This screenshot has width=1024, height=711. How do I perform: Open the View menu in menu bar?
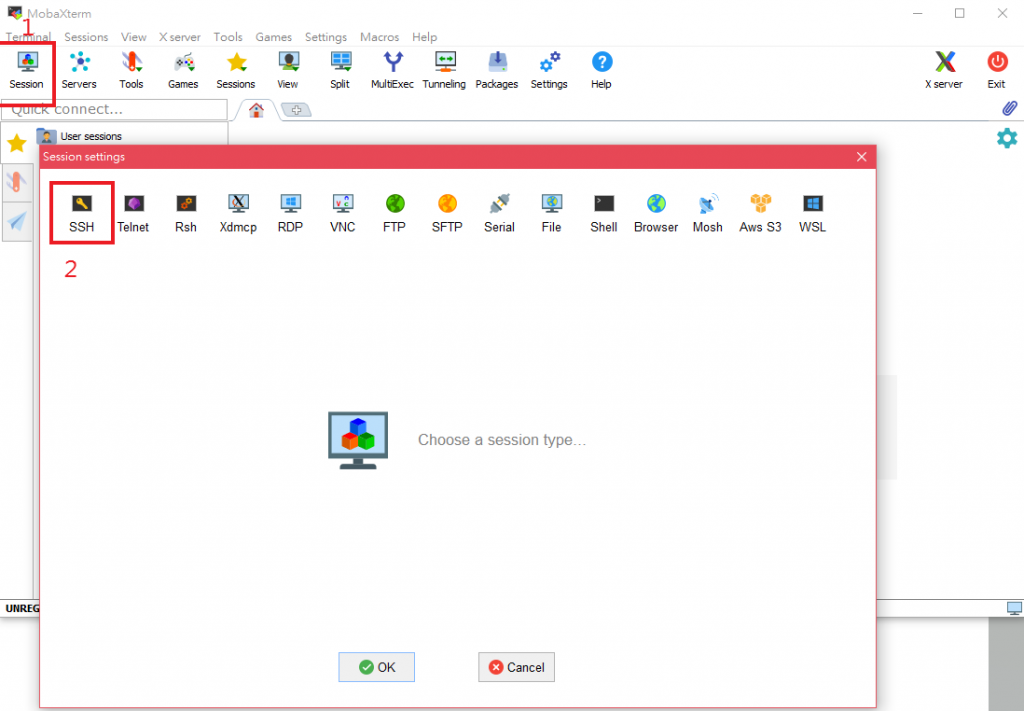(x=134, y=37)
